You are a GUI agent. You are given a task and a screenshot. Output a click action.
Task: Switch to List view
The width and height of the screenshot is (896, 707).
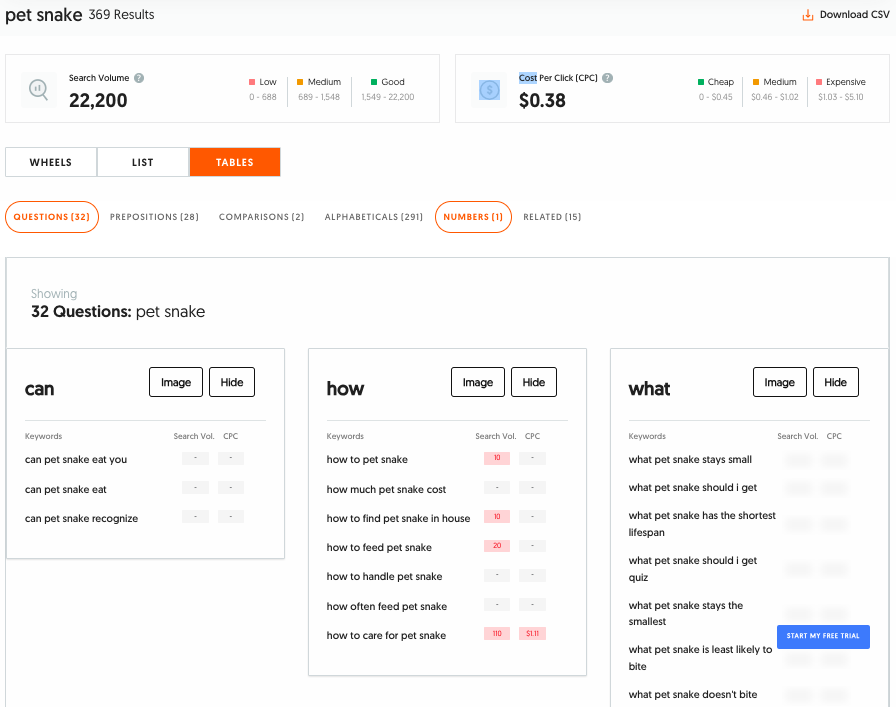coord(143,162)
